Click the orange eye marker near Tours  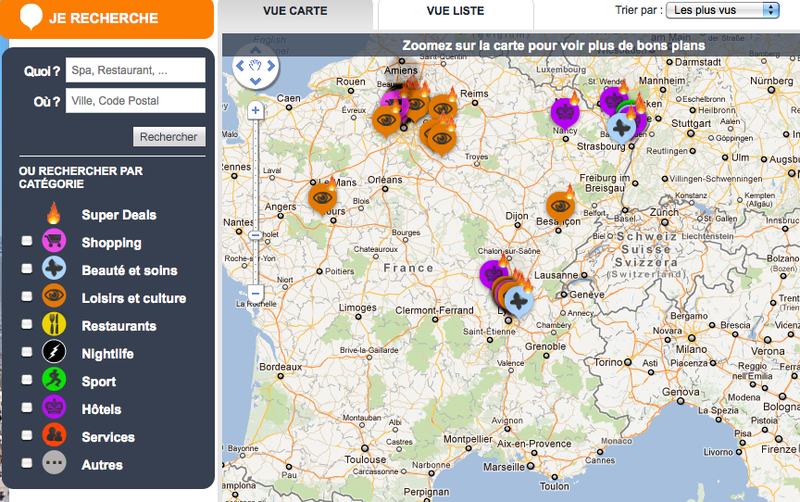(x=322, y=198)
